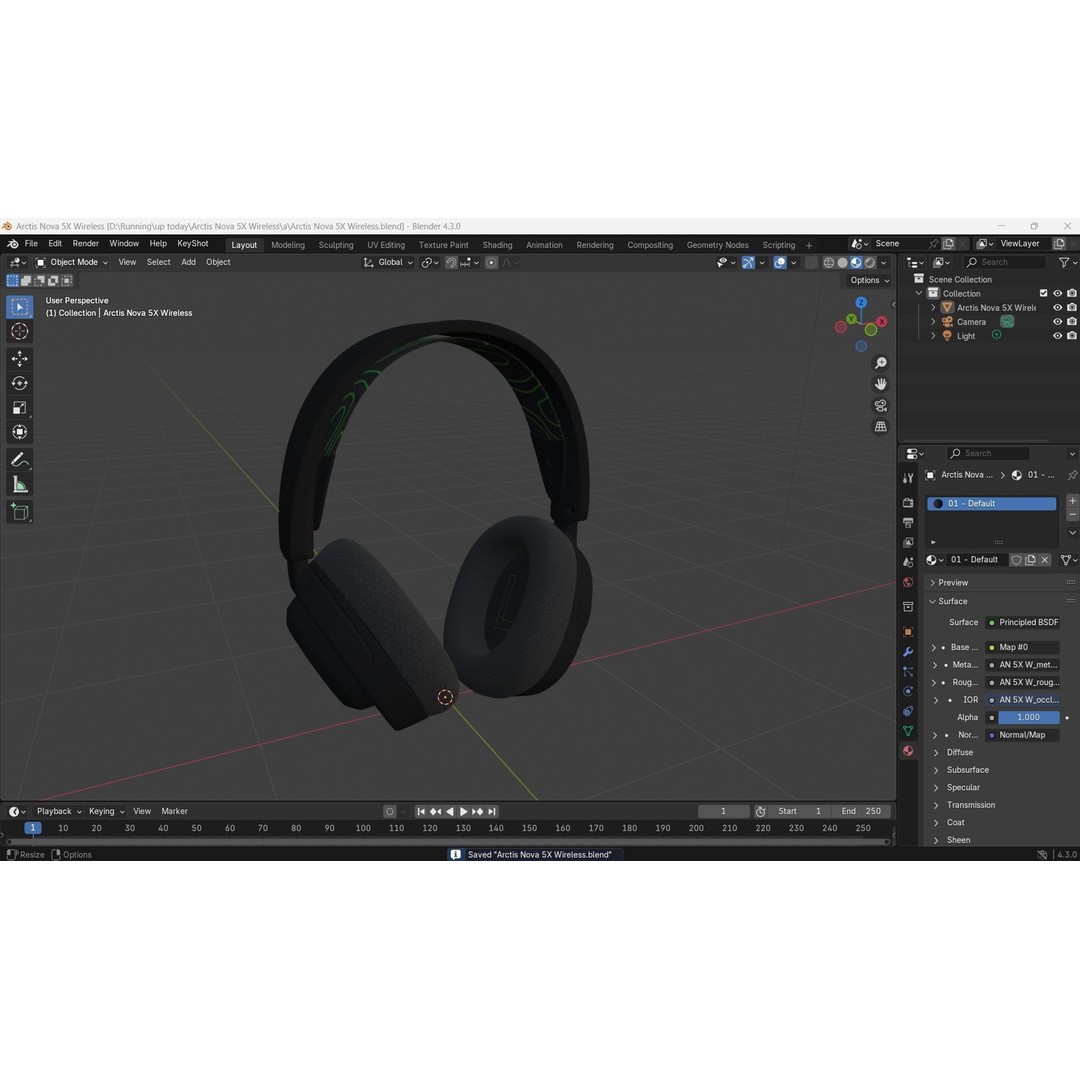Select the Annotate tool
The image size is (1080, 1080).
(19, 460)
